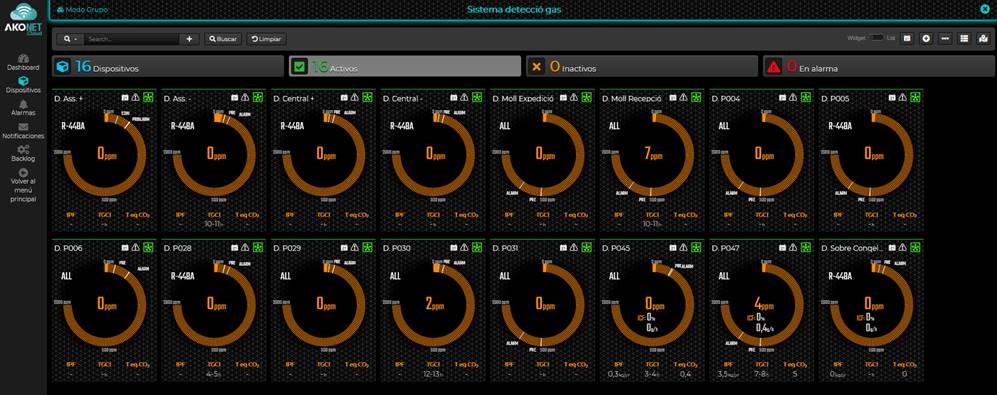Click the circled plus icon in the toolbar
This screenshot has width=997, height=395.
pyautogui.click(x=926, y=39)
